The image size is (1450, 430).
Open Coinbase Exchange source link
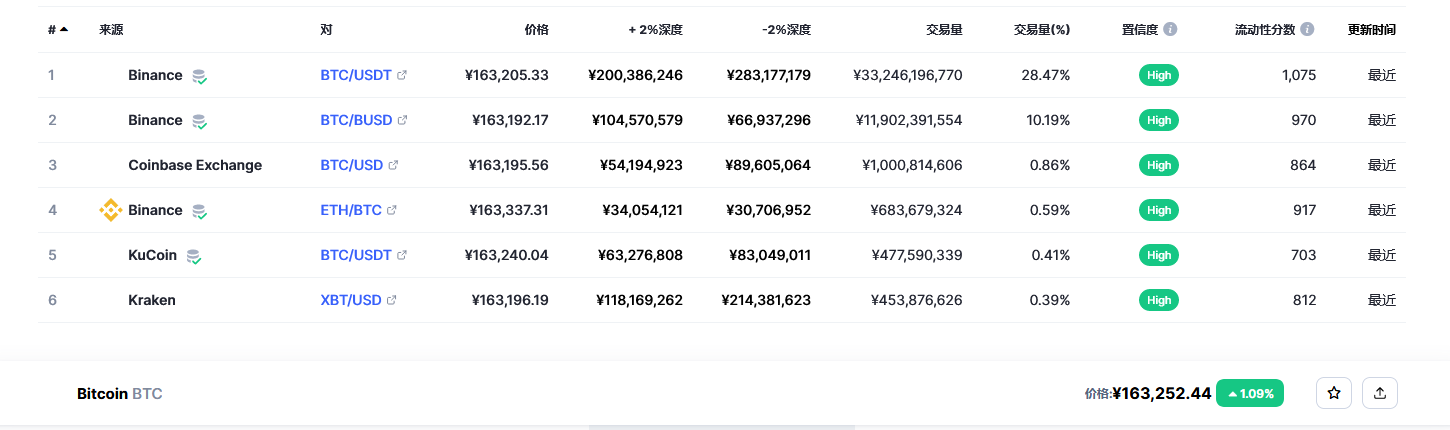pyautogui.click(x=195, y=165)
